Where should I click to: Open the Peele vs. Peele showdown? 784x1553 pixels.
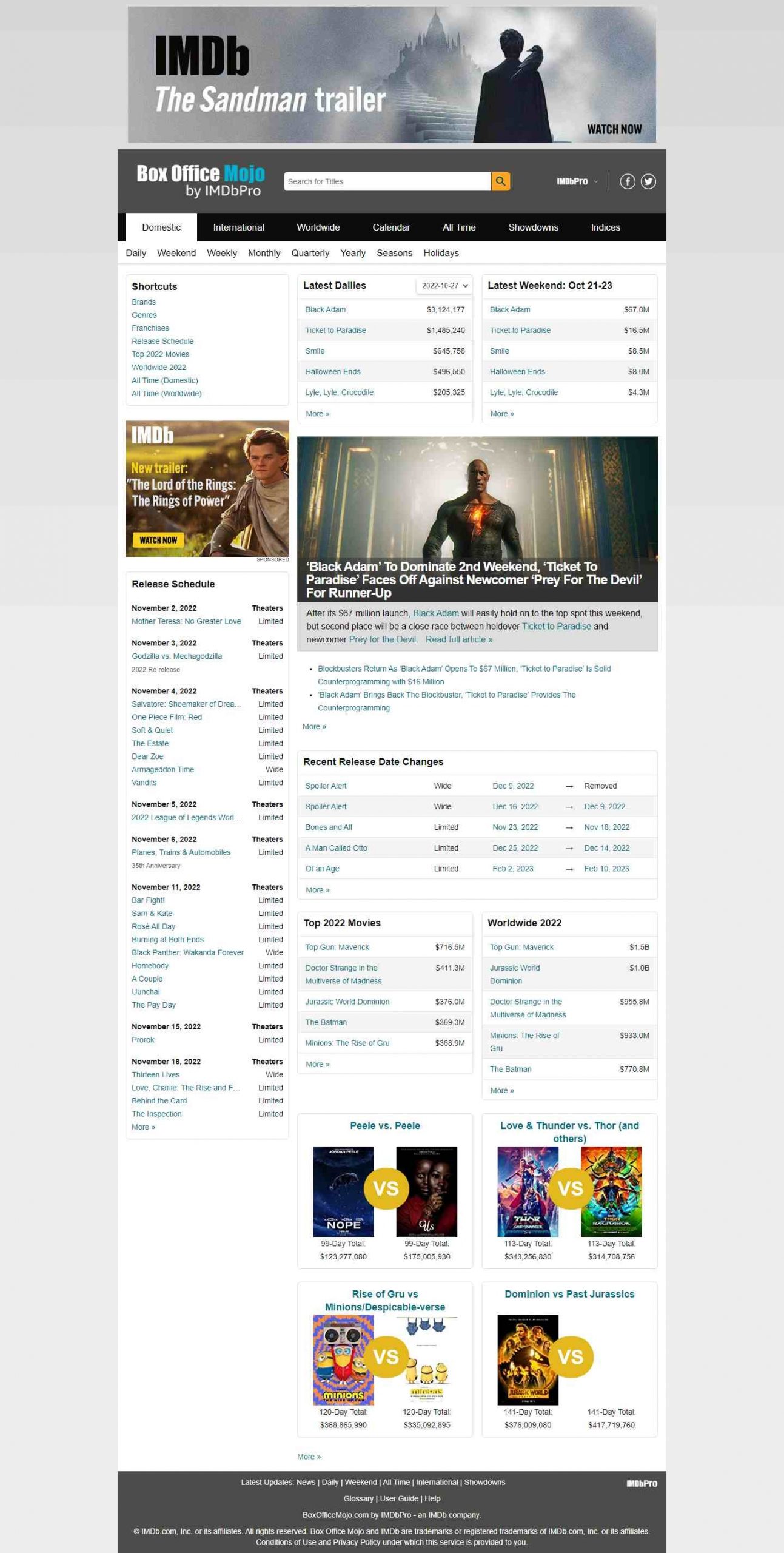(385, 1125)
